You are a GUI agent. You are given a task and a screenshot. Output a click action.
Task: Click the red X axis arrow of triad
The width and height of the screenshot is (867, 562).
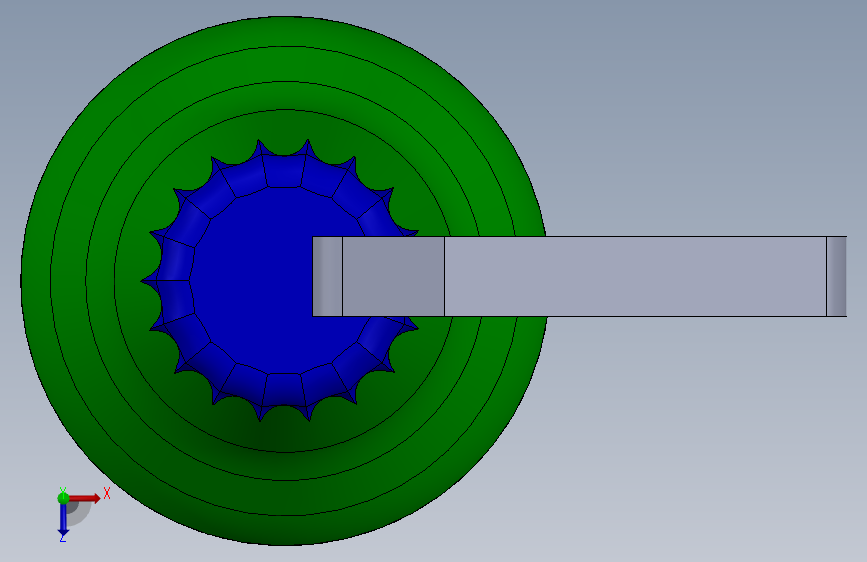[x=86, y=498]
